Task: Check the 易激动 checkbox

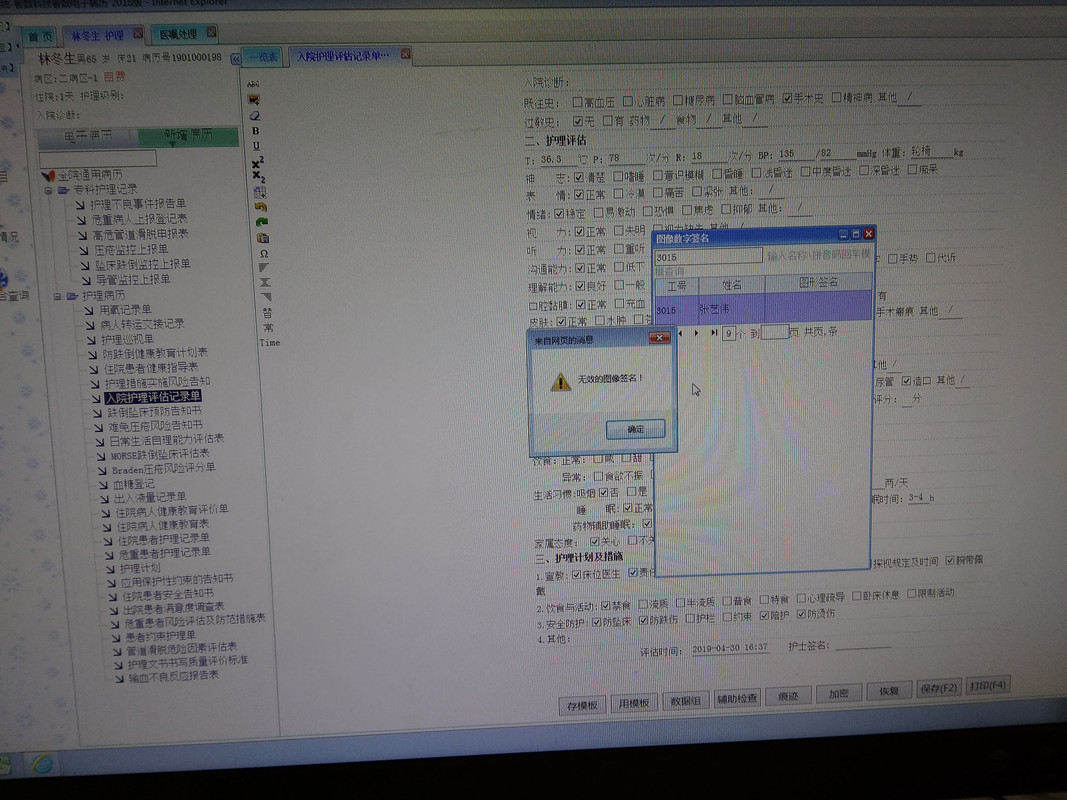Action: [599, 213]
